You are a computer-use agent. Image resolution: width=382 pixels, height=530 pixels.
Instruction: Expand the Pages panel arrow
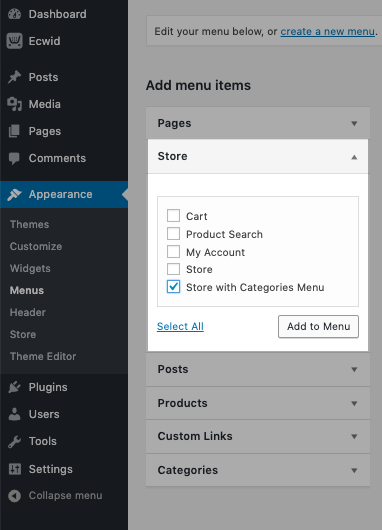click(354, 123)
